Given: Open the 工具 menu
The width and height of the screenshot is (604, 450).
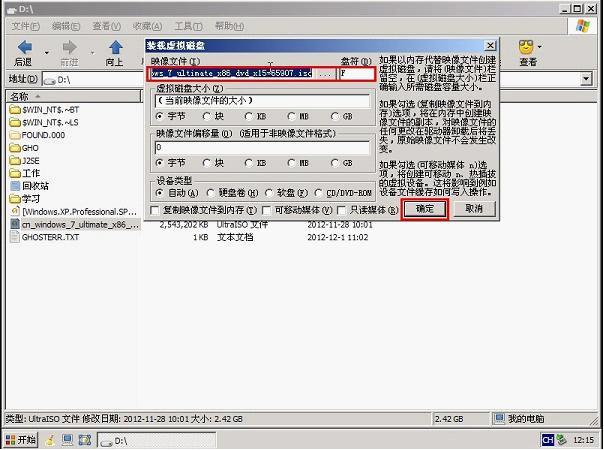Looking at the screenshot, I should click(188, 26).
